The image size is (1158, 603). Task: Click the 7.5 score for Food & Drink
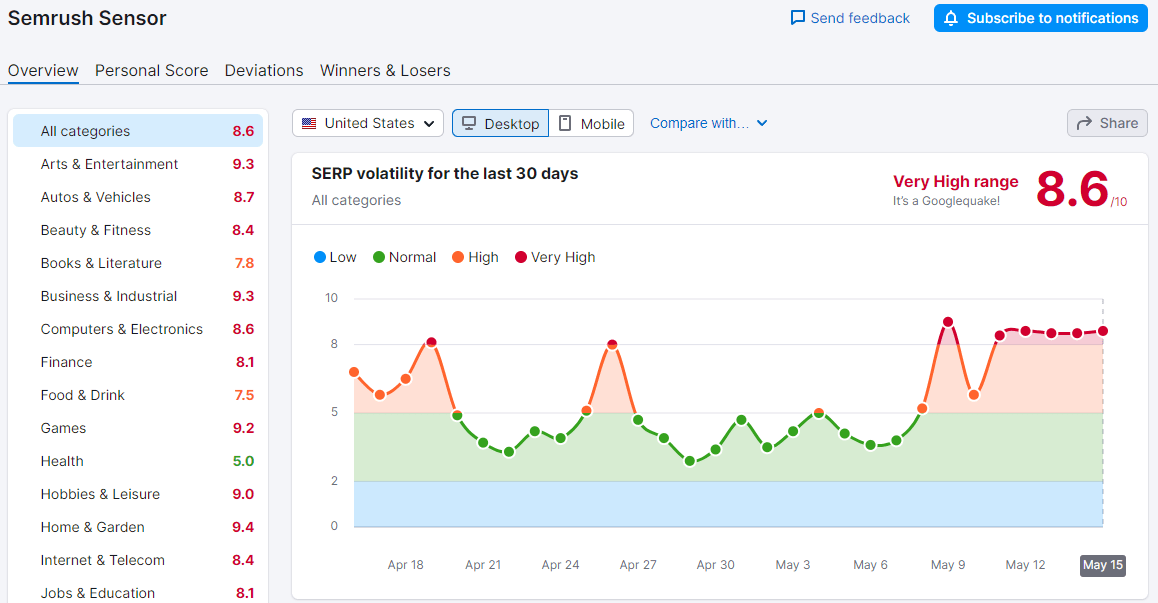pyautogui.click(x=244, y=395)
